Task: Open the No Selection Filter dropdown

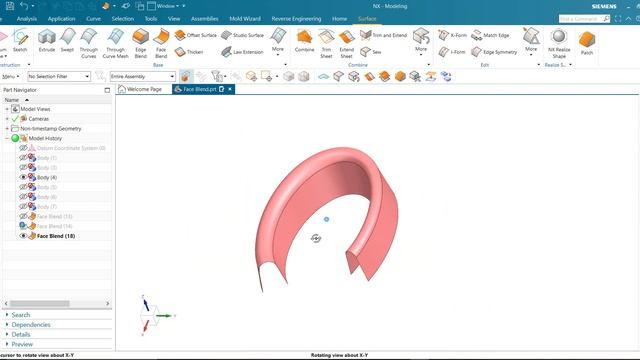Action: click(59, 76)
